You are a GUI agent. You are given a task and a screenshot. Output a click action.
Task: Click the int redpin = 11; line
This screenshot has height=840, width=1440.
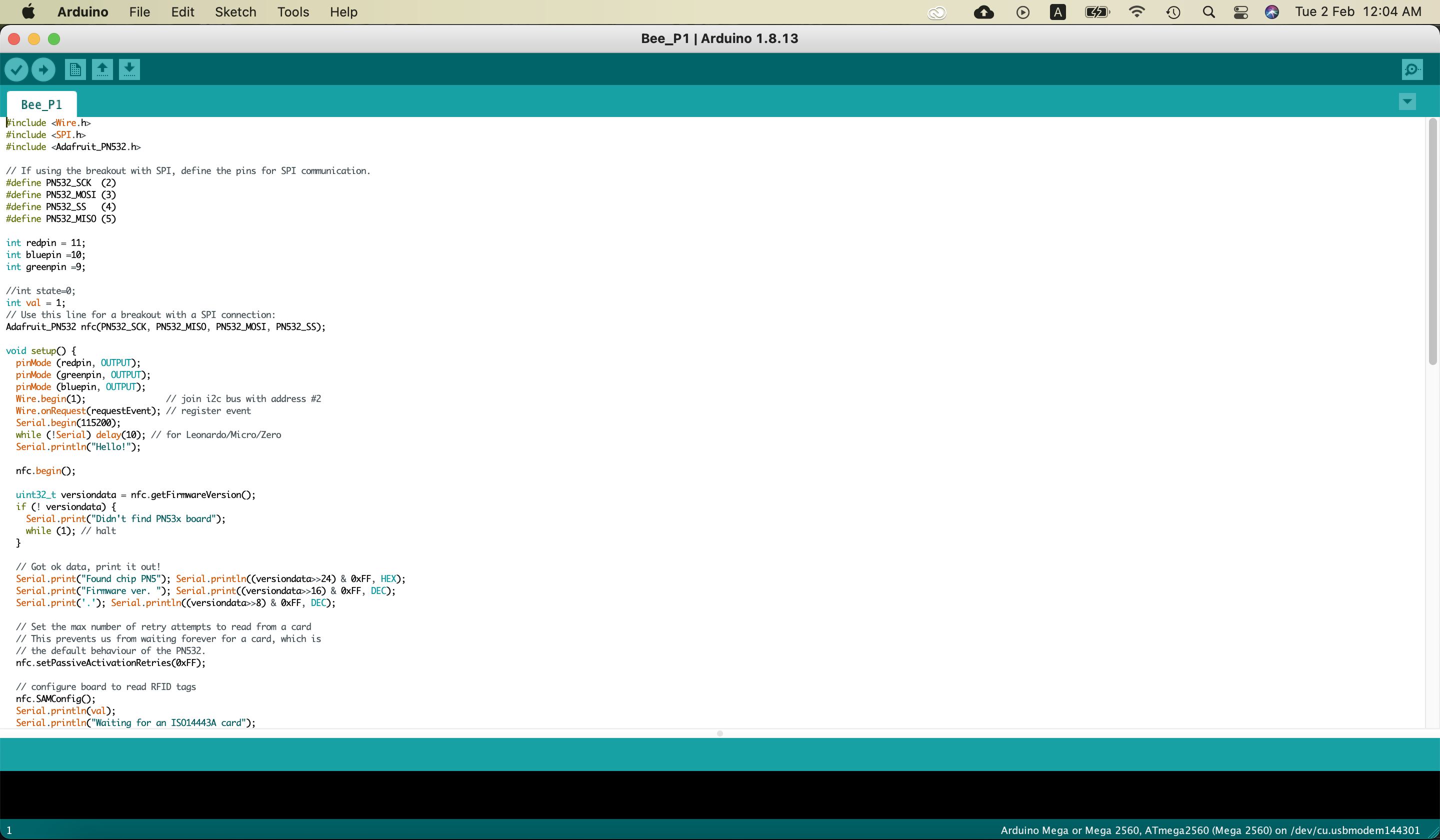(x=45, y=243)
